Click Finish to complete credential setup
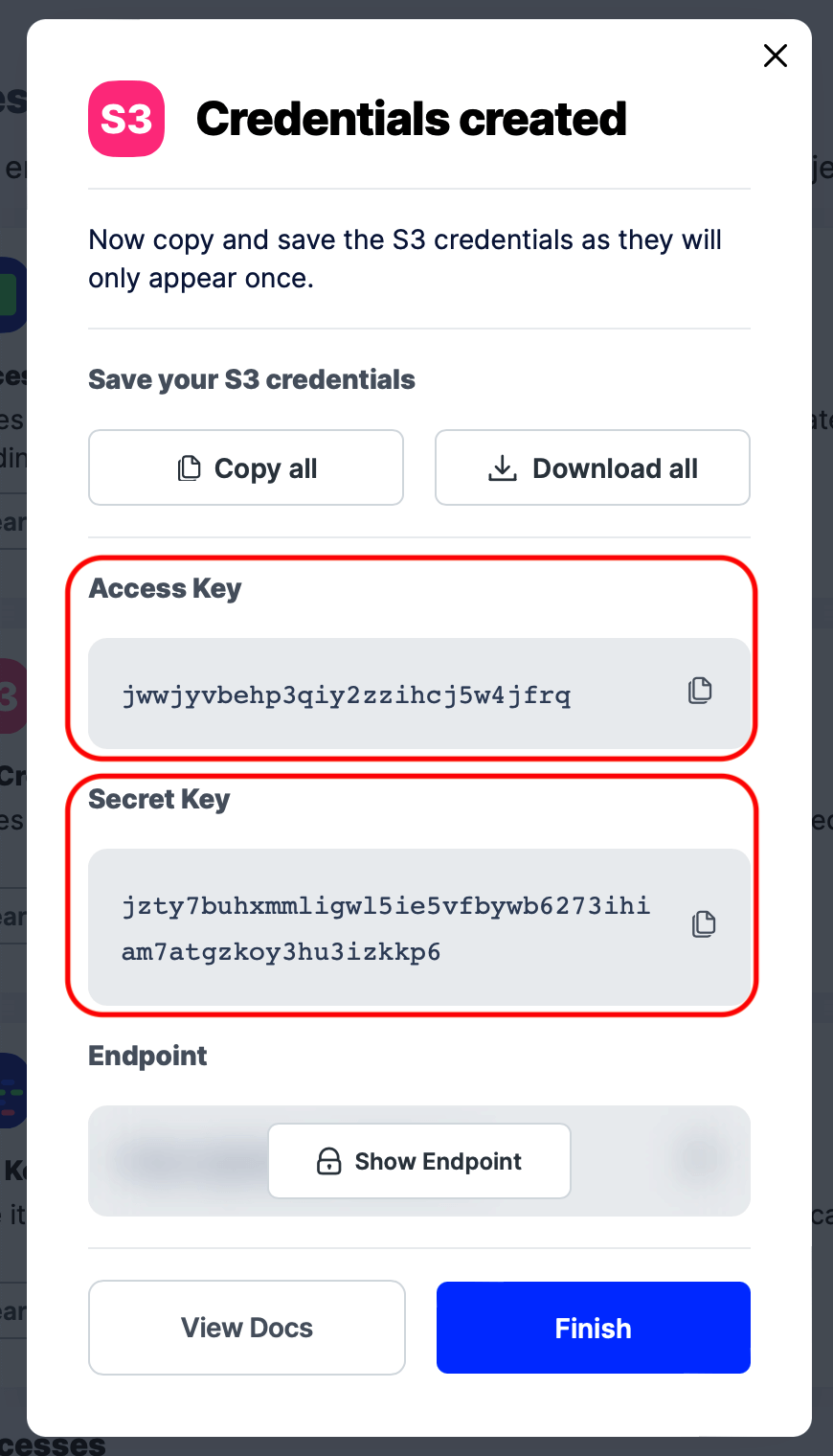 593,1328
